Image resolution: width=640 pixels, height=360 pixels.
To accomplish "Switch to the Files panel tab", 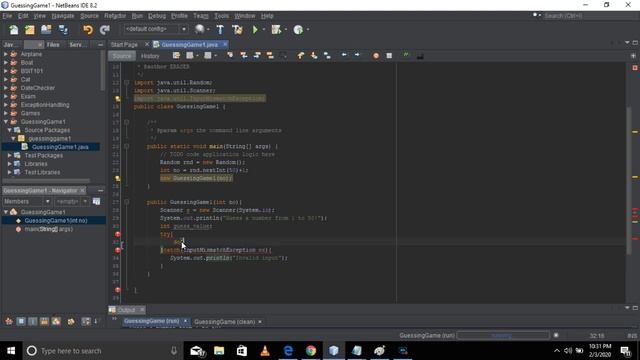I will [x=53, y=44].
